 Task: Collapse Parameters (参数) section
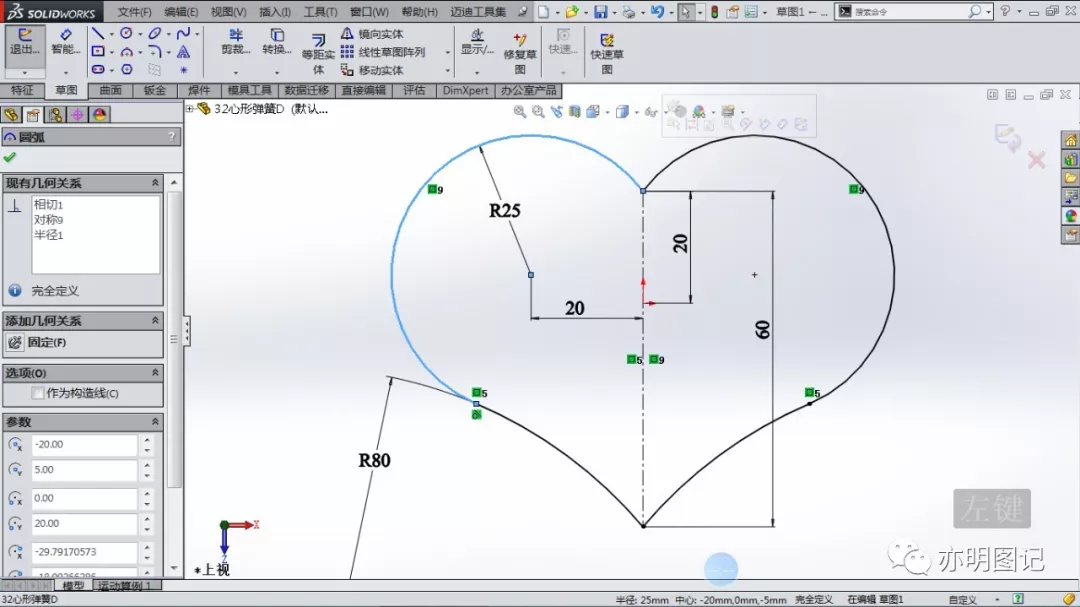pos(155,422)
